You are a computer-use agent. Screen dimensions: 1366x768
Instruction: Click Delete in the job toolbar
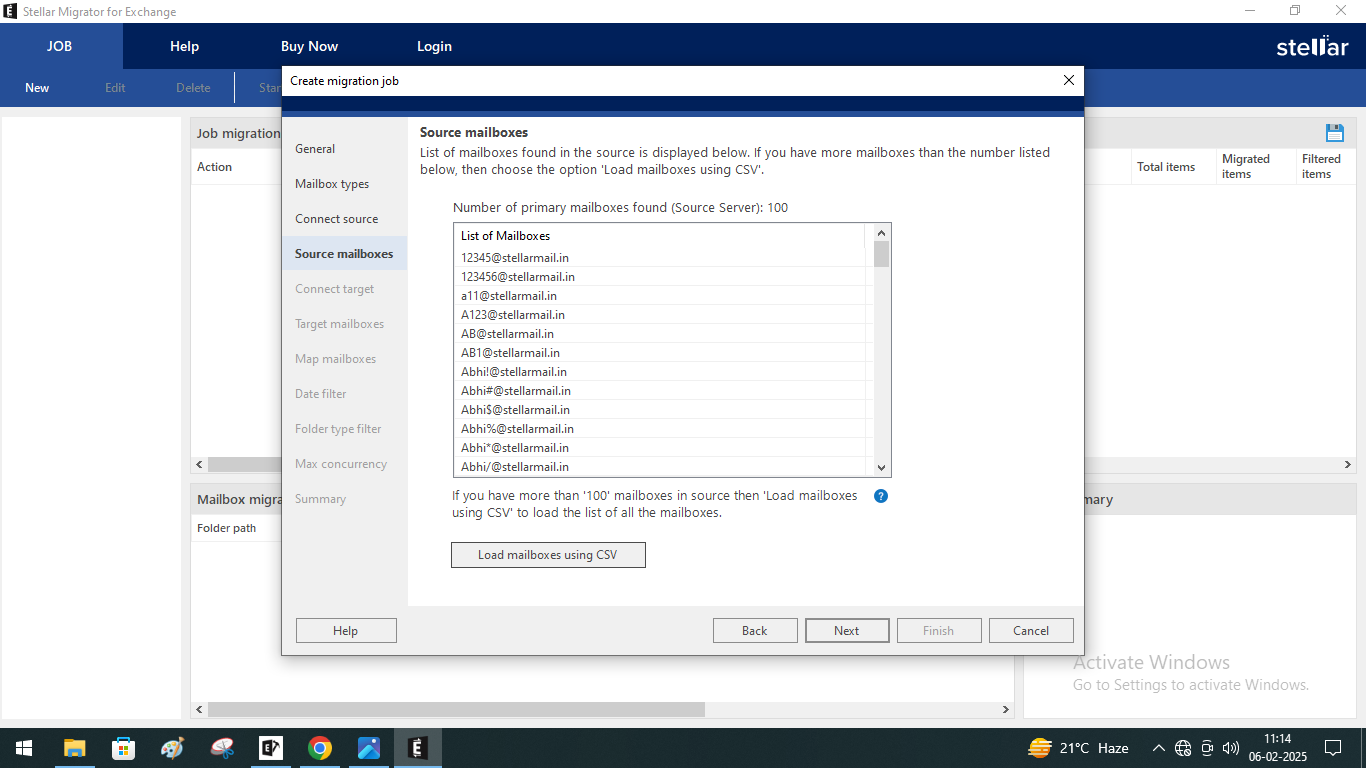tap(193, 88)
